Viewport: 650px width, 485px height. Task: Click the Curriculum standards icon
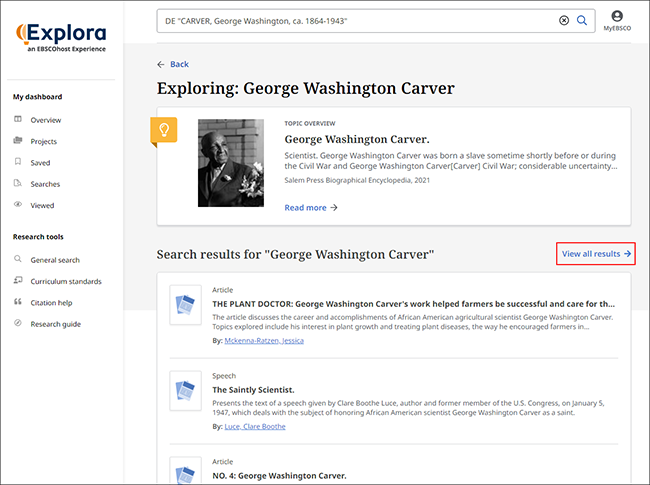(x=18, y=280)
